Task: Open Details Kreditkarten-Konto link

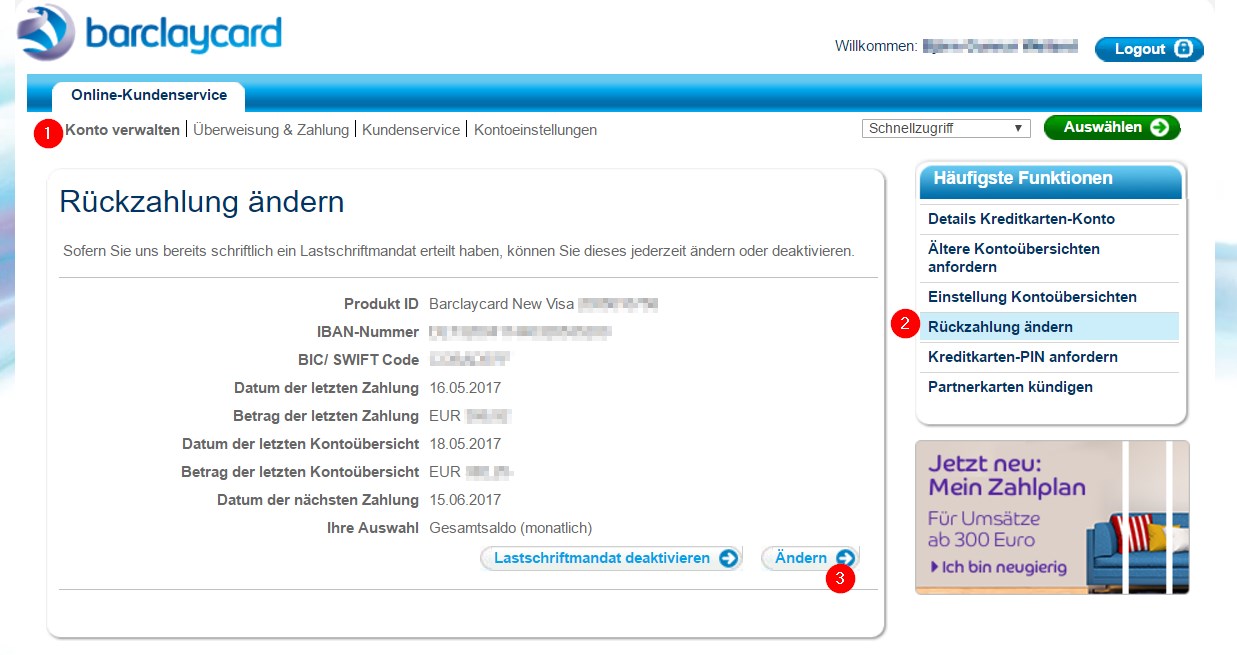Action: tap(1021, 219)
